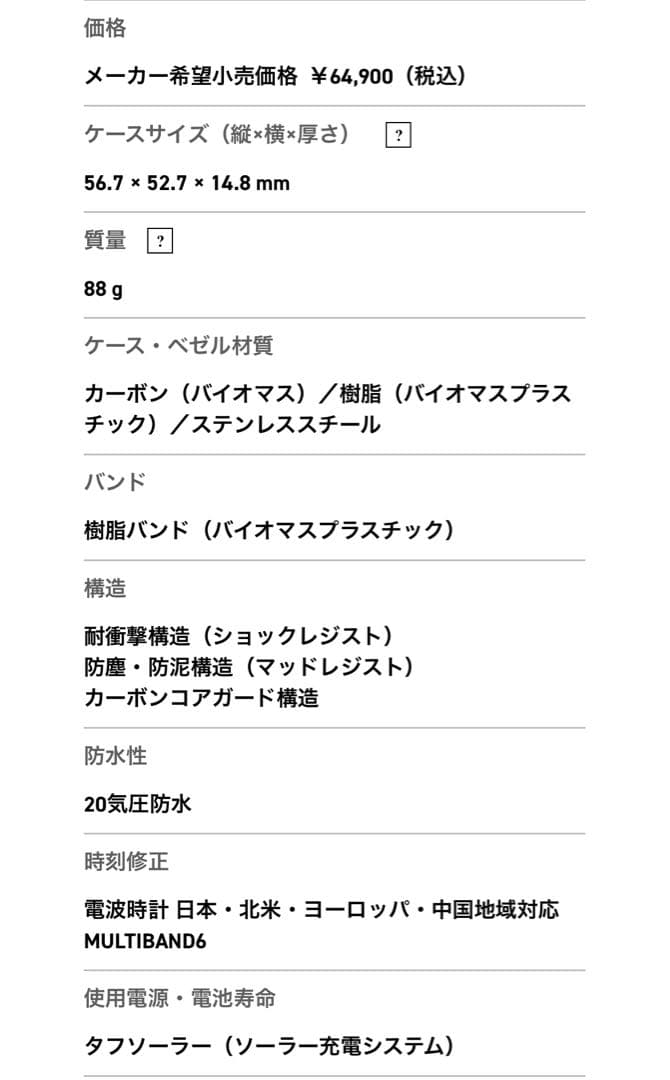
Task: Click the 時刻修正 section heading
Action: [126, 861]
